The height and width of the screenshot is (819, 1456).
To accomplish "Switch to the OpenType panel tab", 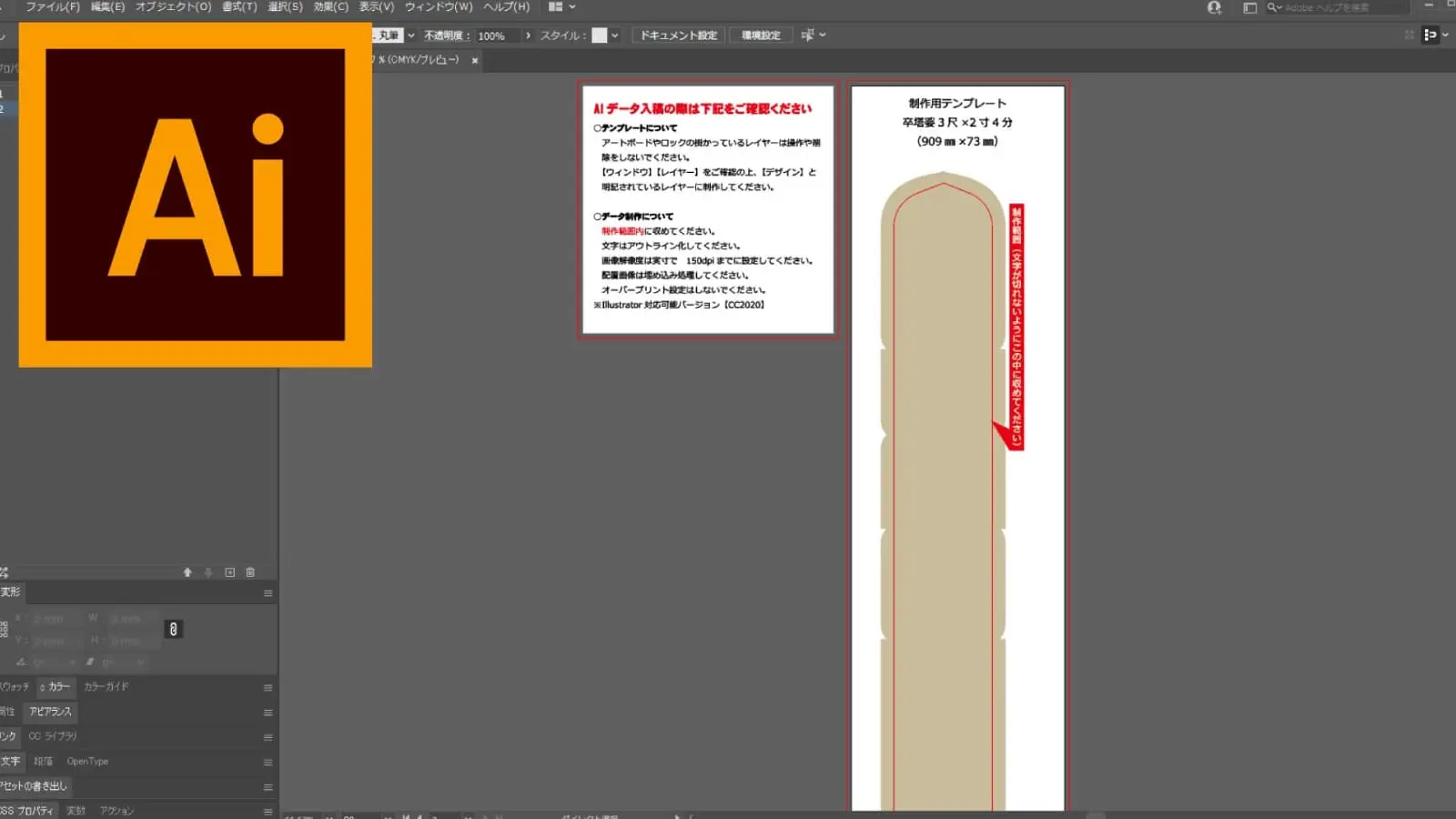I will (87, 761).
